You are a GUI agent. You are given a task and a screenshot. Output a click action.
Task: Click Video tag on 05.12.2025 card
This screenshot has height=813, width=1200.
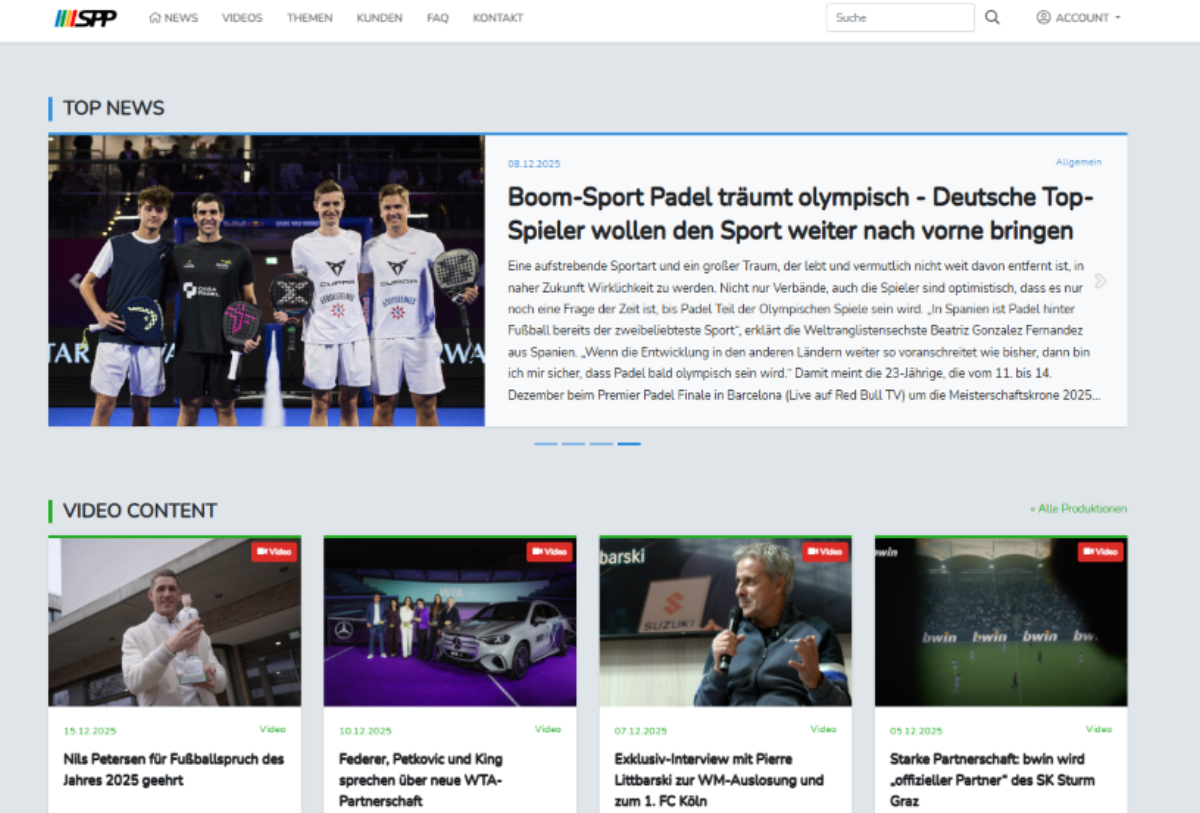[1099, 729]
